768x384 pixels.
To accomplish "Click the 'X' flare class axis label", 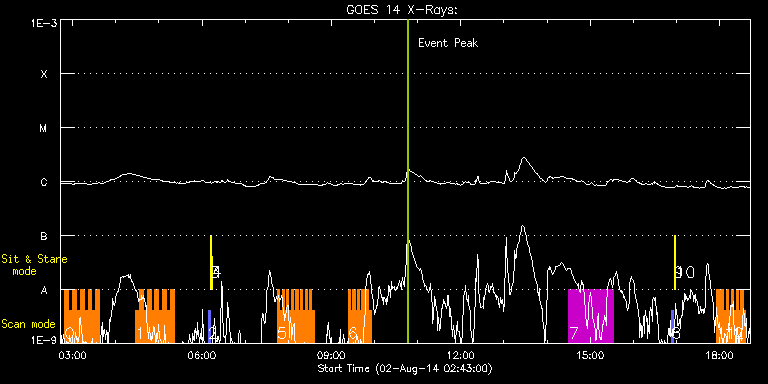I will point(44,74).
